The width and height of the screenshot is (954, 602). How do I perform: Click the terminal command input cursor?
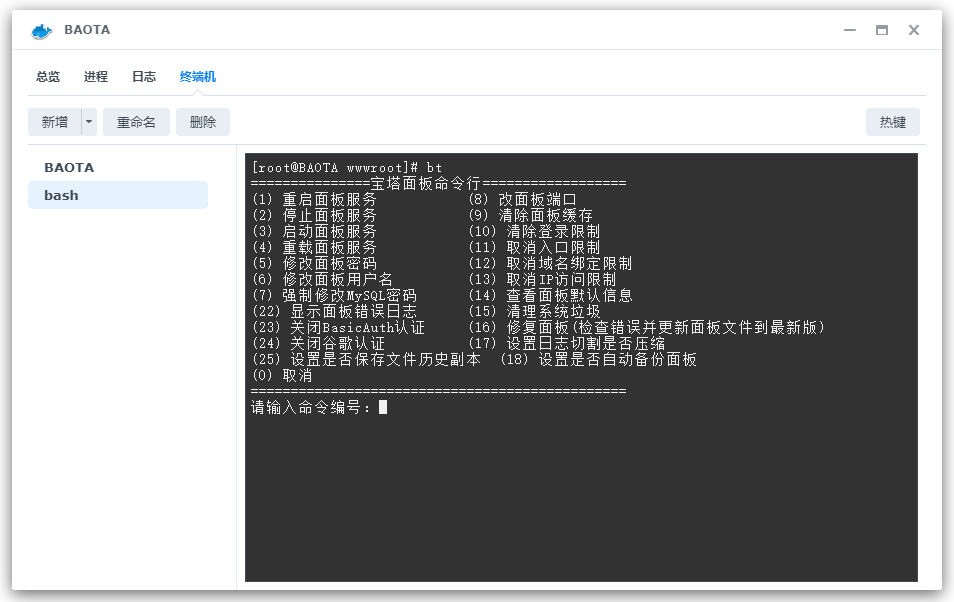pyautogui.click(x=382, y=407)
